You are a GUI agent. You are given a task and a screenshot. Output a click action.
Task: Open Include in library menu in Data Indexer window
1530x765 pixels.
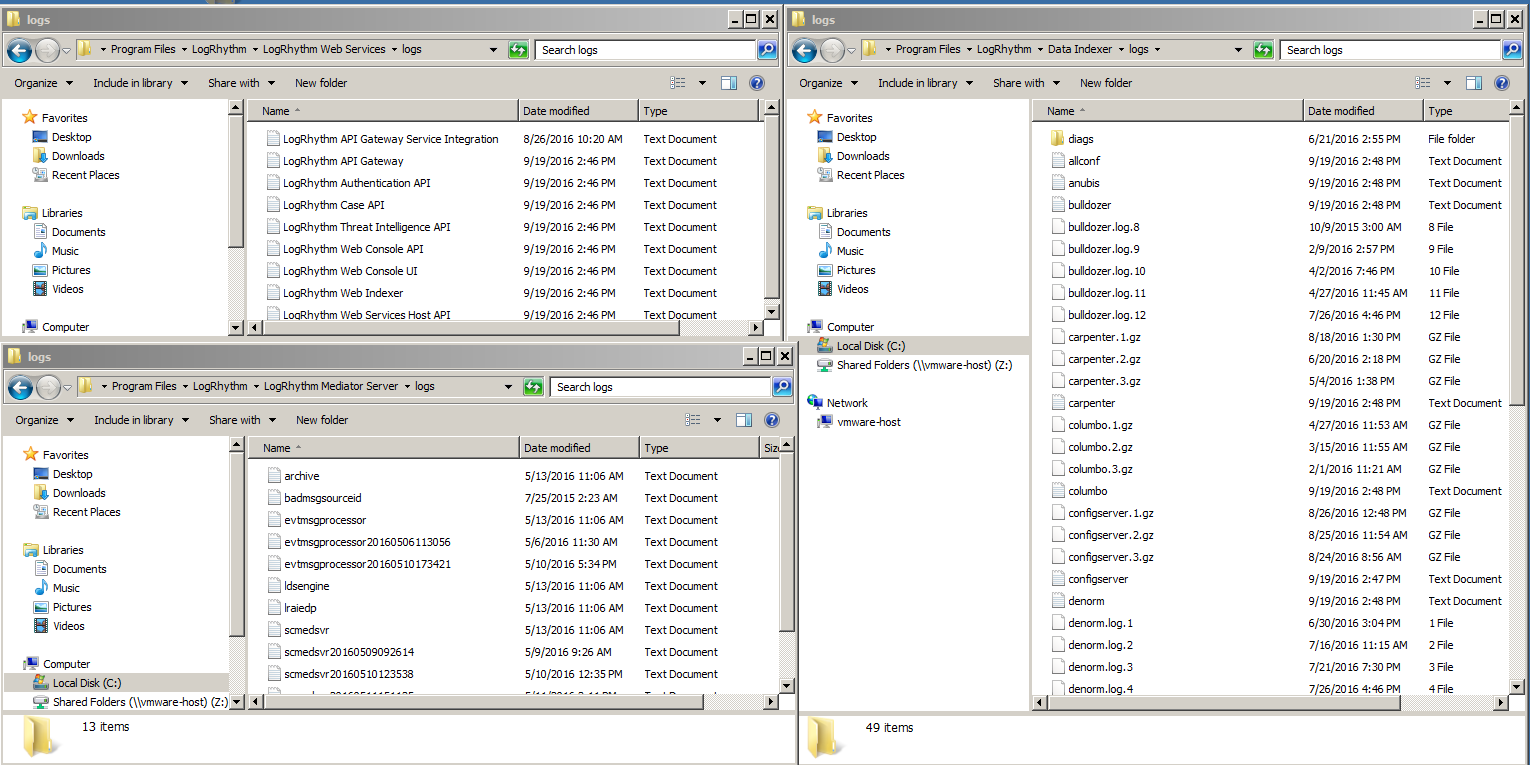[925, 83]
